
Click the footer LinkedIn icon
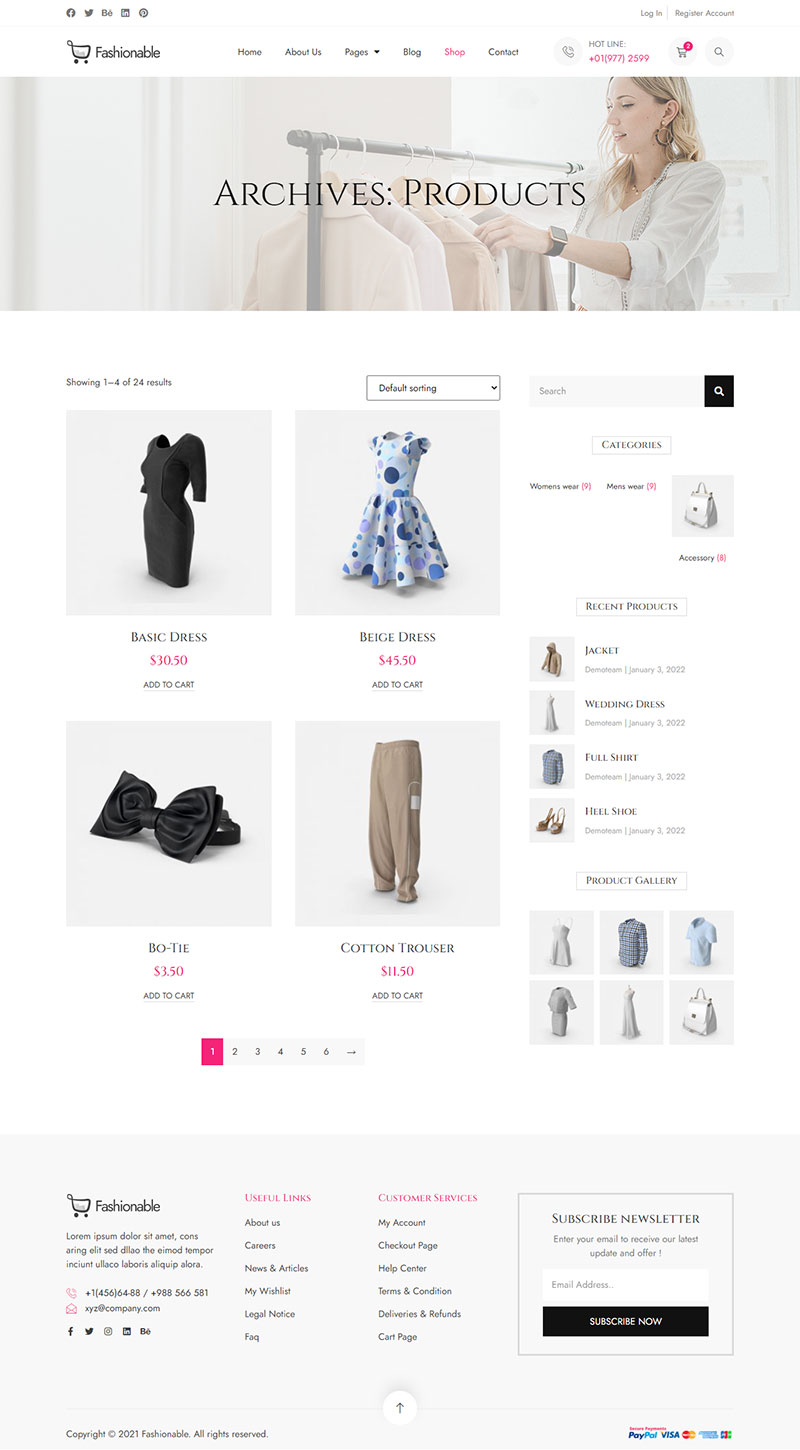coord(127,1331)
